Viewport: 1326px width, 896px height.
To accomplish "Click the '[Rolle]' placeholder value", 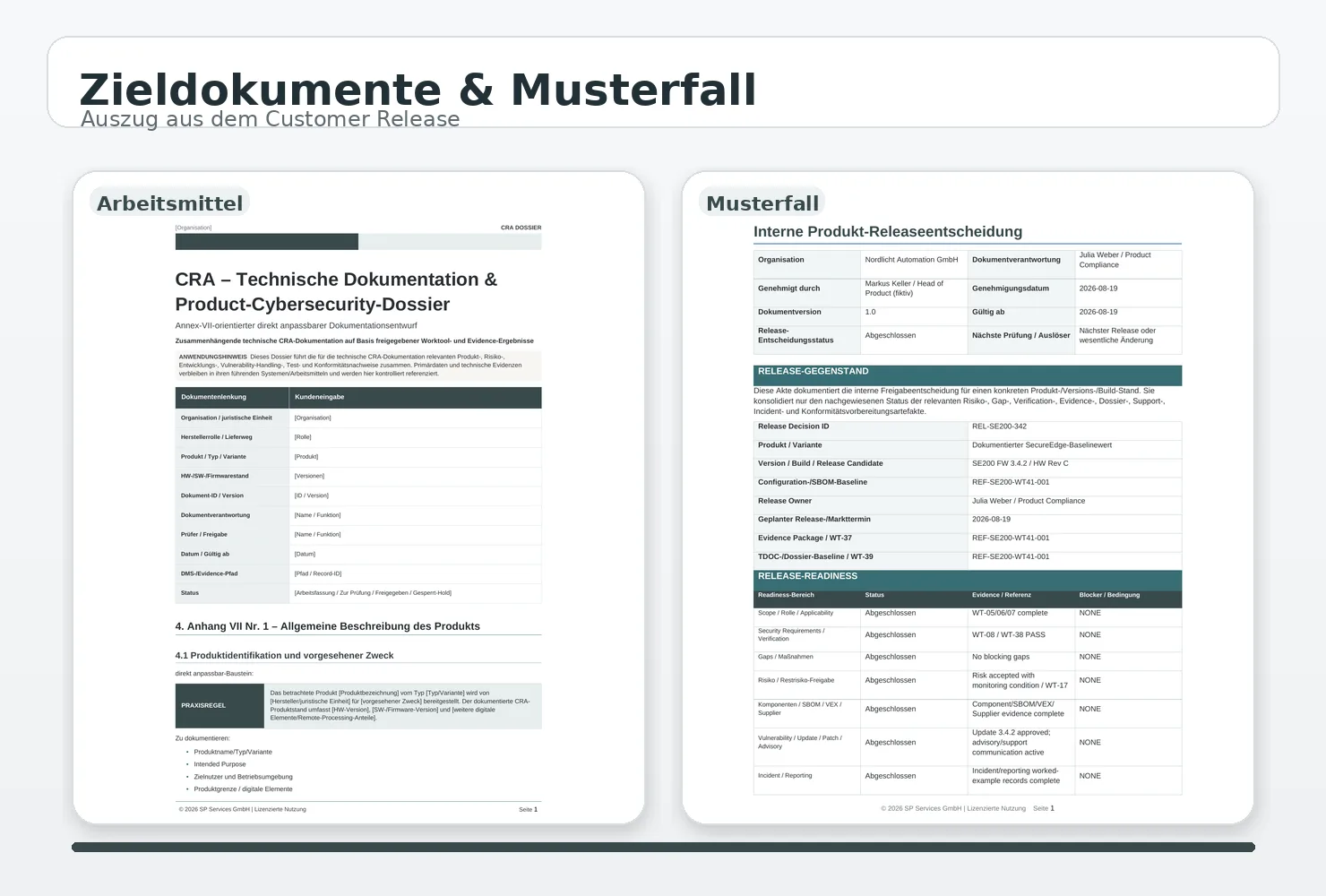I will (303, 437).
